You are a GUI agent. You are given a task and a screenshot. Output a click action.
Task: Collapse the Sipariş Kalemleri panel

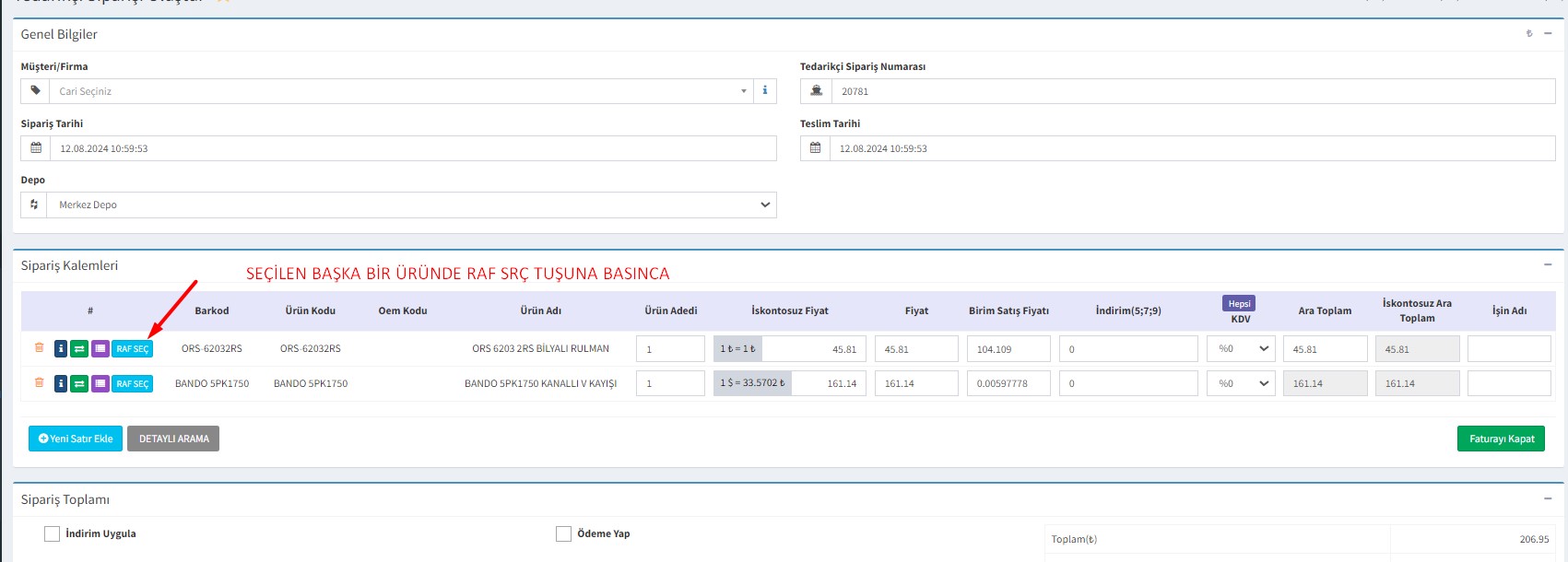(1548, 265)
